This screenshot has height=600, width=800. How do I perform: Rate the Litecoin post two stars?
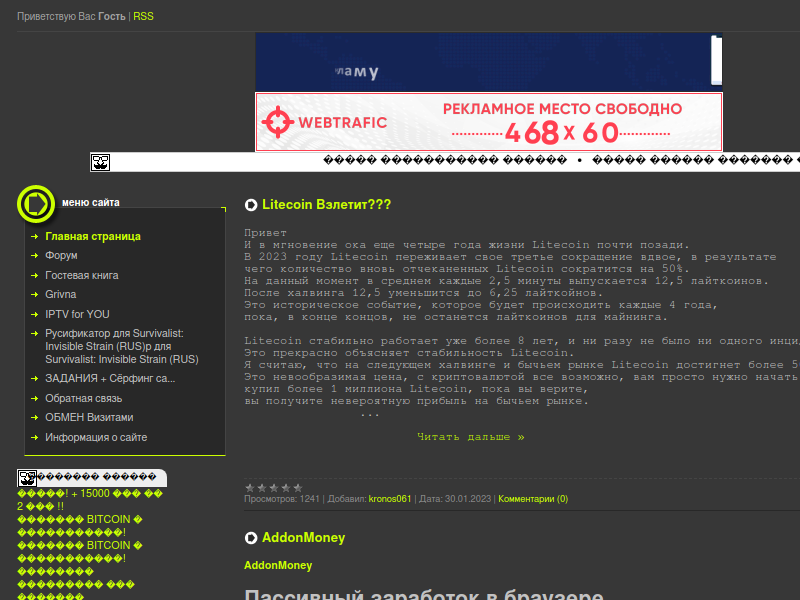(262, 488)
